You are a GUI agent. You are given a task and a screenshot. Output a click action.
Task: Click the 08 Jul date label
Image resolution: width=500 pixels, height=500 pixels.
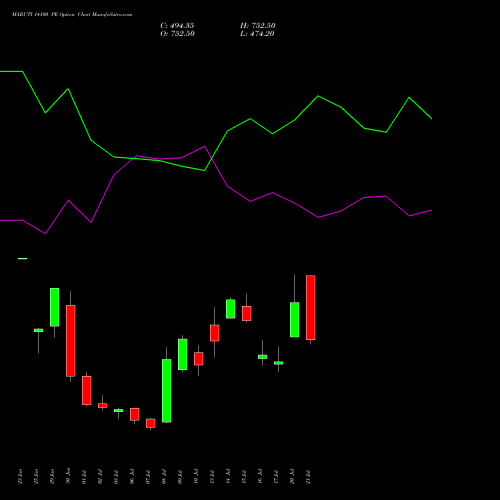(x=164, y=477)
